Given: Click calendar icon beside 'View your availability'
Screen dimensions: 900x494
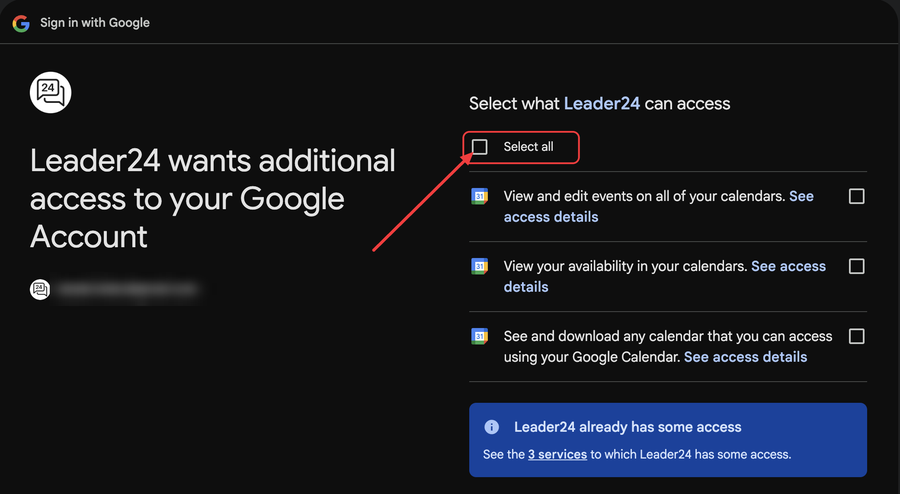Looking at the screenshot, I should 480,266.
